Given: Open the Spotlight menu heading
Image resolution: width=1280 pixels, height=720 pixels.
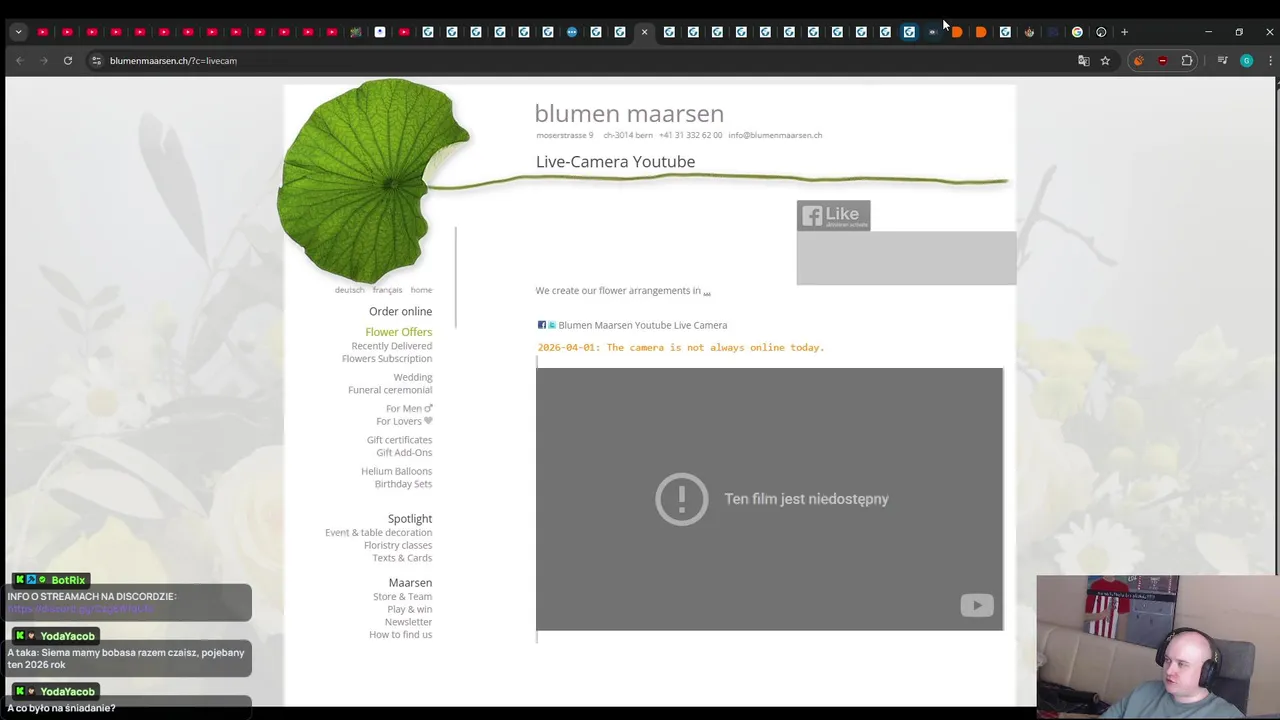Looking at the screenshot, I should tap(410, 519).
